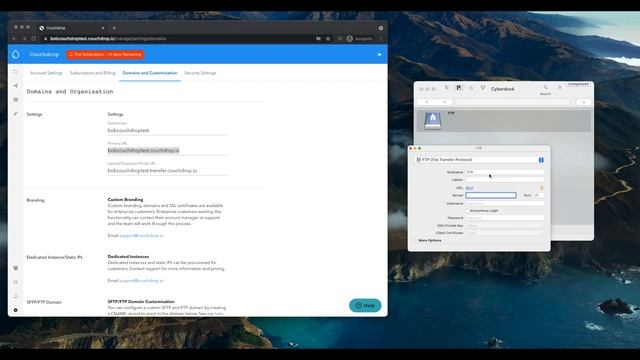This screenshot has width=640, height=360.
Task: Open the Security Settings tab
Action: 200,73
